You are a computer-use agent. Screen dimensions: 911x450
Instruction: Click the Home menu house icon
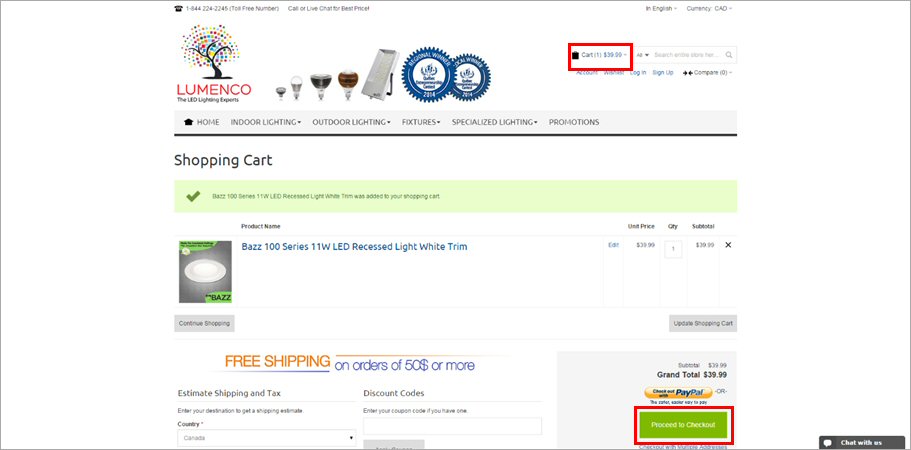188,122
